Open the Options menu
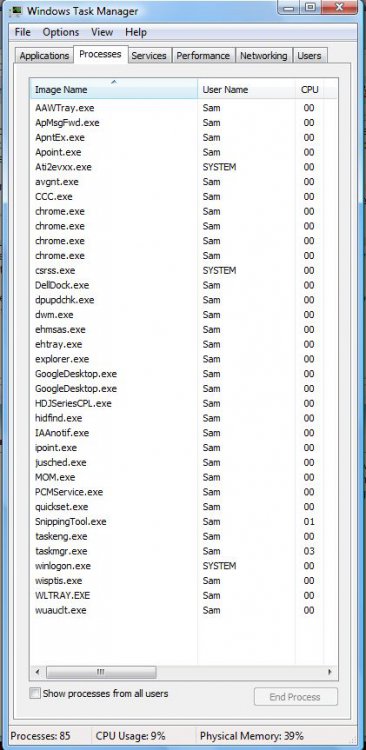 click(x=61, y=32)
